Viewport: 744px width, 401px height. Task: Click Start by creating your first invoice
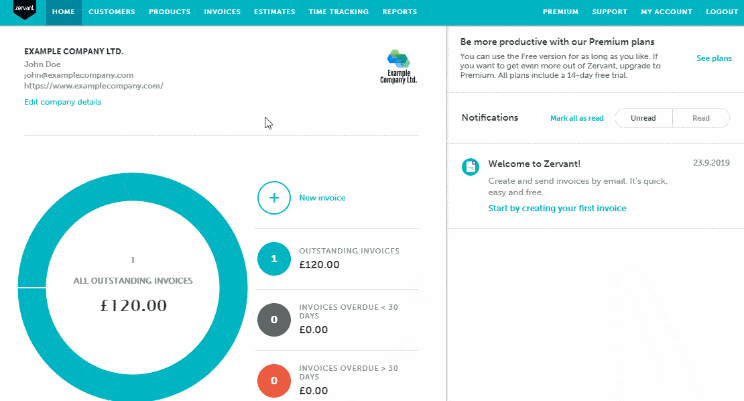pyautogui.click(x=557, y=208)
